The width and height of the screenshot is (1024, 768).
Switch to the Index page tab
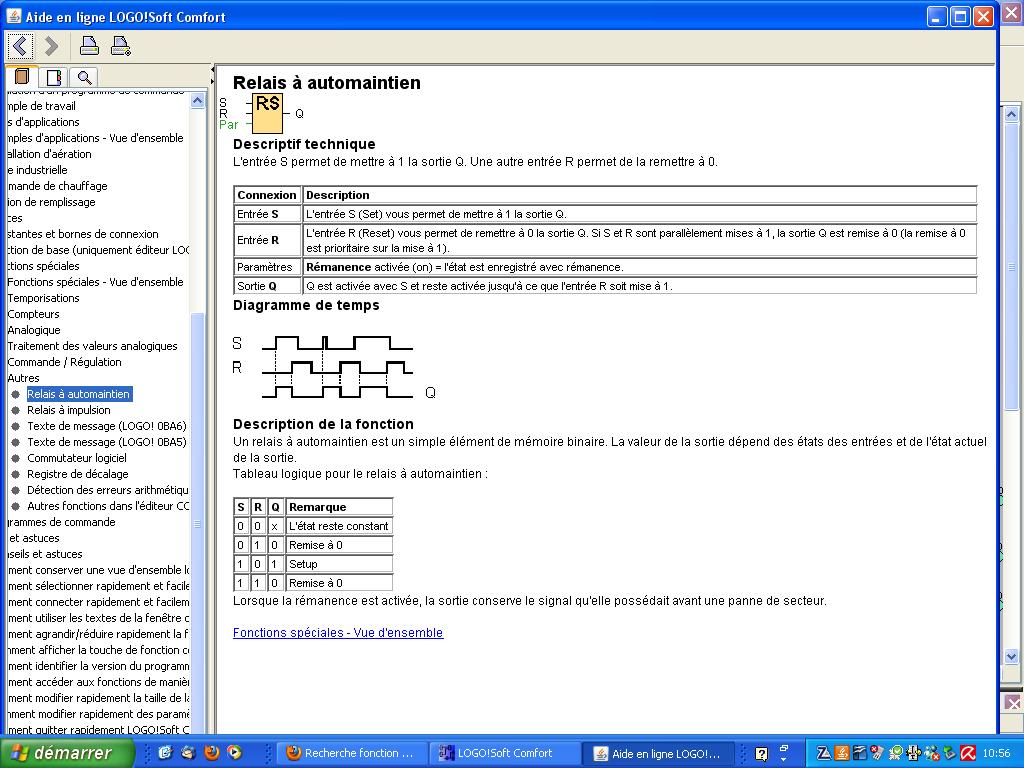pyautogui.click(x=54, y=78)
